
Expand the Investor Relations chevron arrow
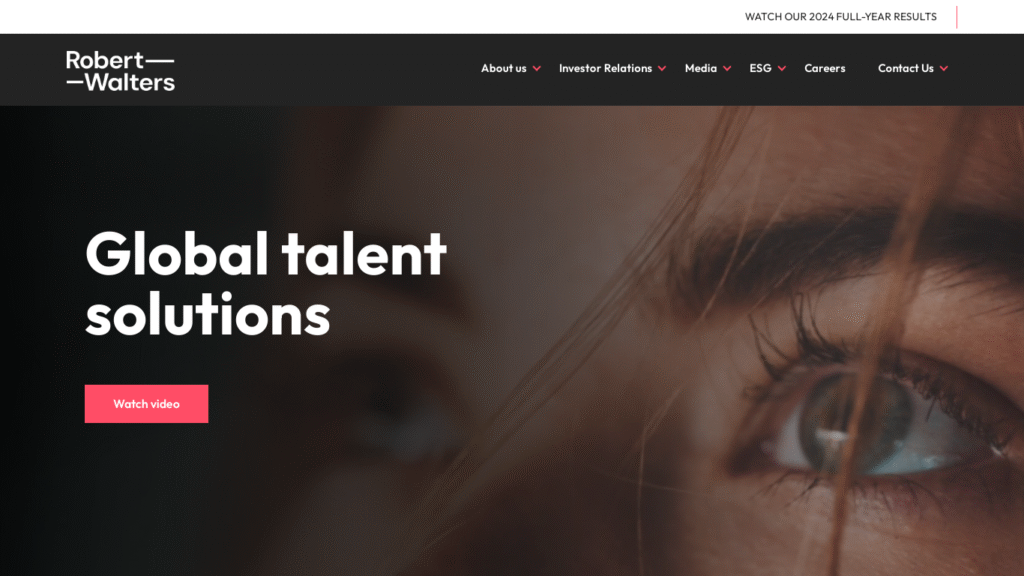[x=662, y=69]
